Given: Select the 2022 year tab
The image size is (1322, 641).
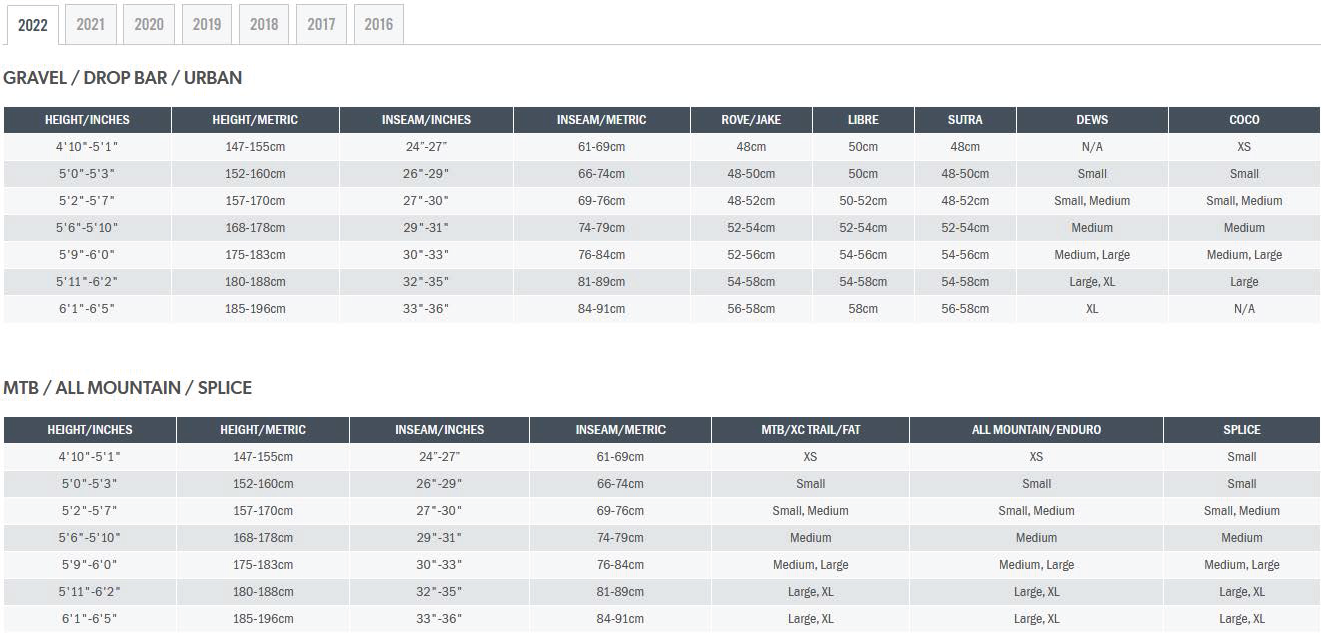Looking at the screenshot, I should (x=33, y=25).
